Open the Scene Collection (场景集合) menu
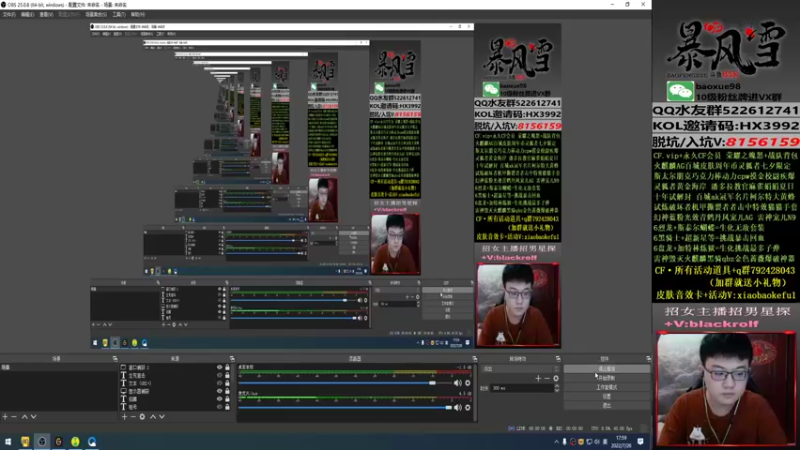 coord(96,15)
